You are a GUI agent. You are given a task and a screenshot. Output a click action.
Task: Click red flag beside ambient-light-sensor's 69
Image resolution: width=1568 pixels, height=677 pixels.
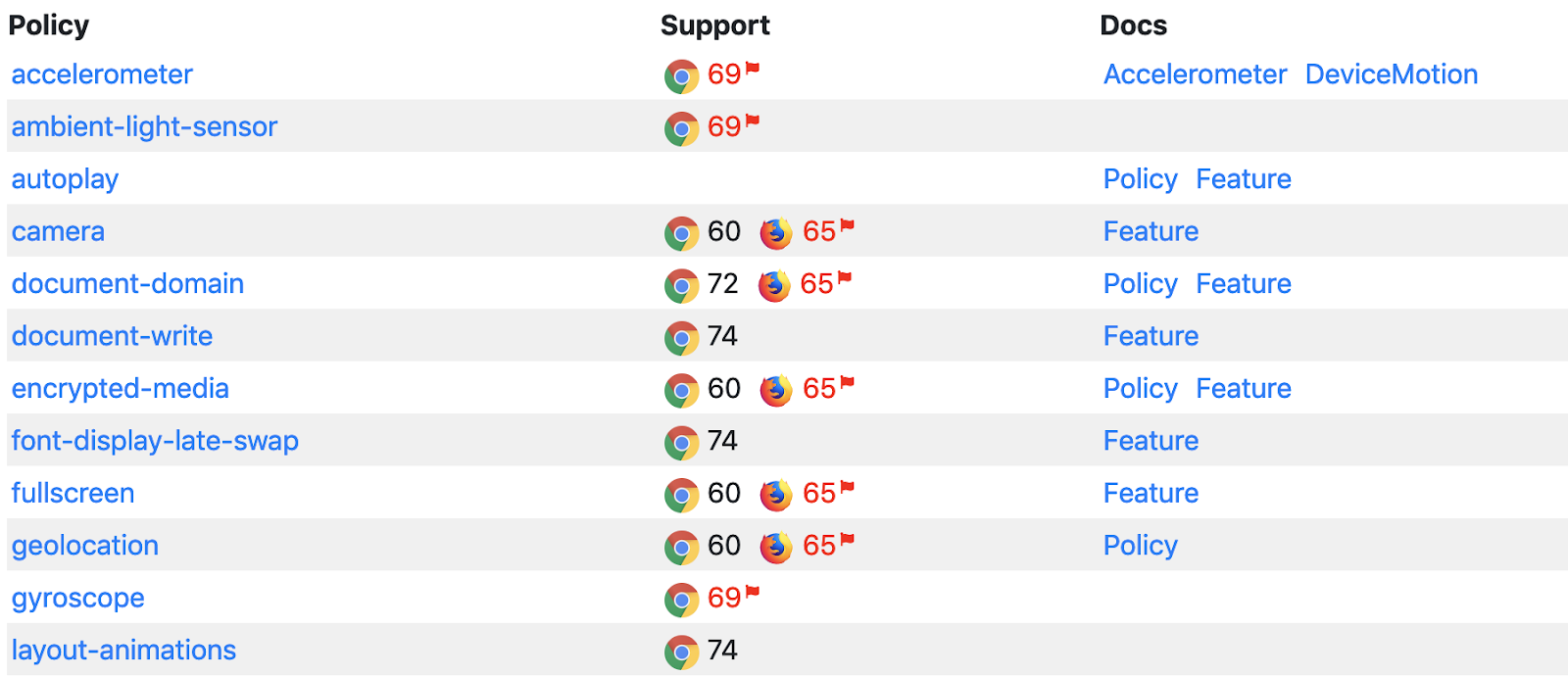click(753, 121)
